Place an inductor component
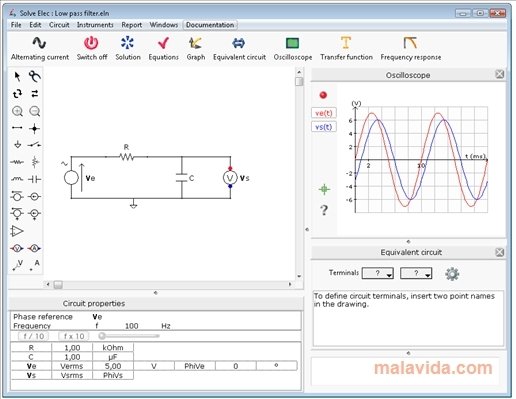Viewport: 516px width, 399px height. 17,179
